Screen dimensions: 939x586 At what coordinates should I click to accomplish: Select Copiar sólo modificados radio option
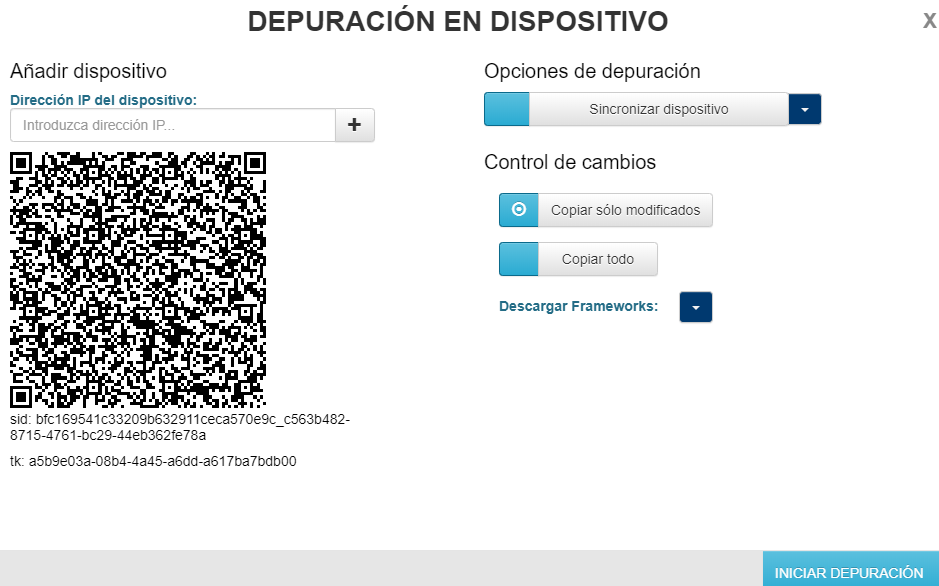pos(605,210)
